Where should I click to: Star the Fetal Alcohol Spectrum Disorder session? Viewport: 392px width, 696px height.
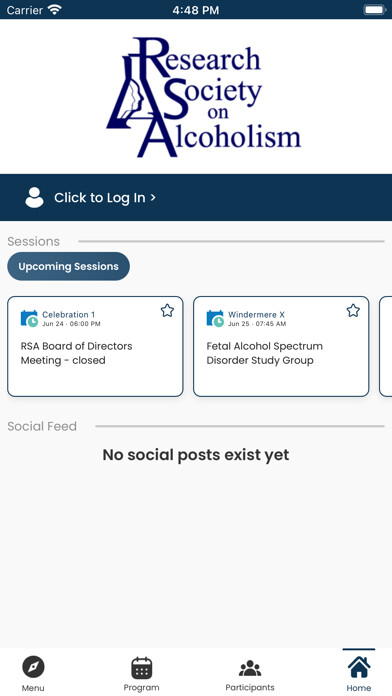[353, 310]
